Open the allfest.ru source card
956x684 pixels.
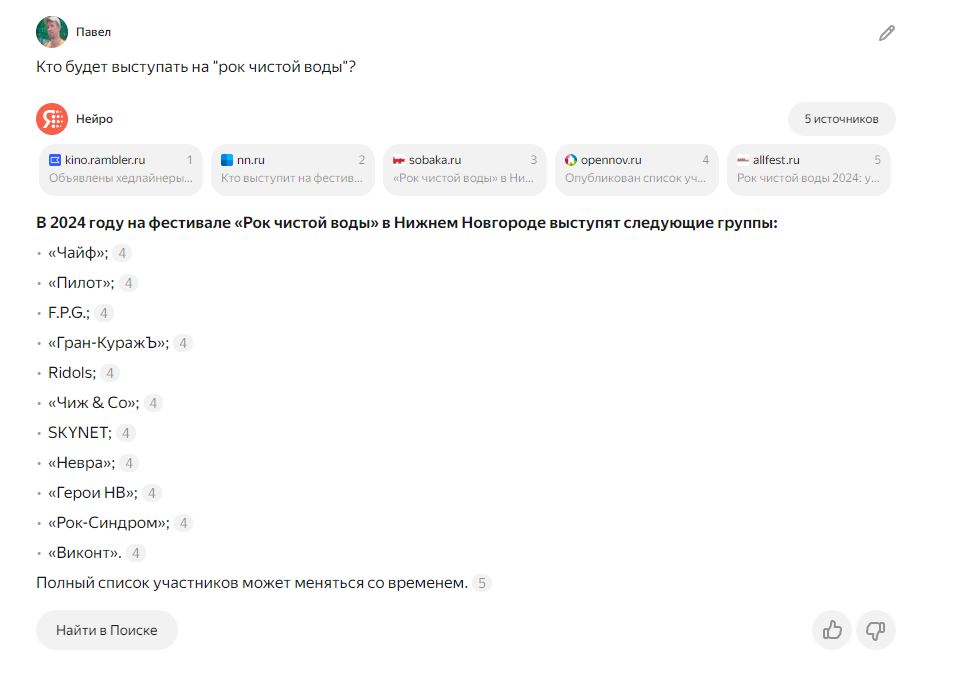click(x=808, y=169)
